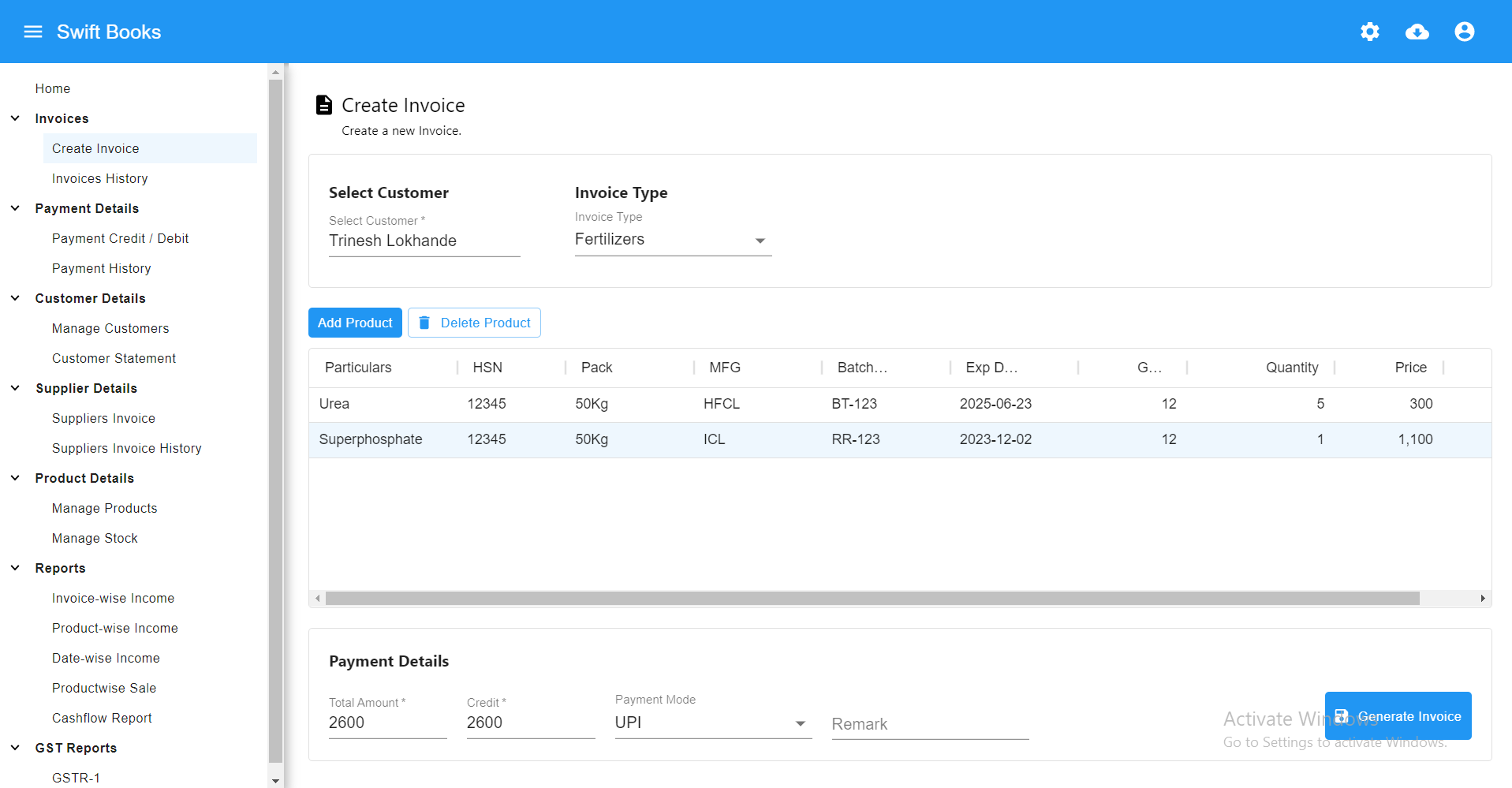1512x788 pixels.
Task: Click the cloud backup icon
Action: point(1417,32)
